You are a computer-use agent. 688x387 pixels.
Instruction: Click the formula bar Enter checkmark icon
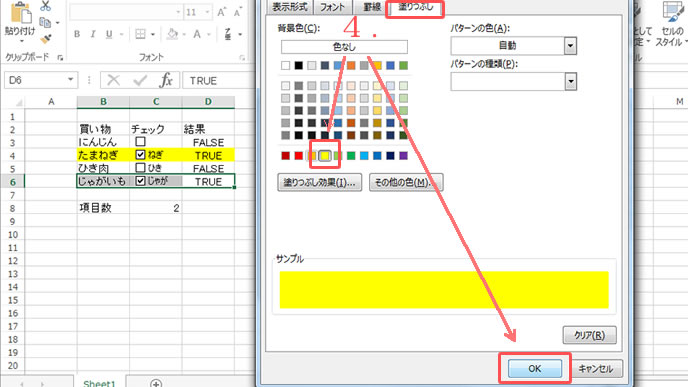coord(140,80)
